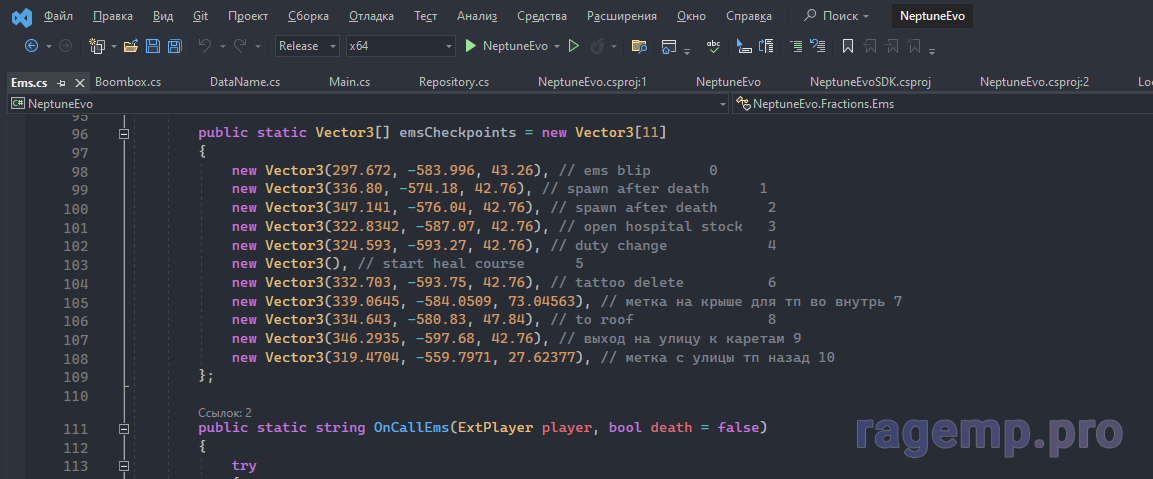Image resolution: width=1153 pixels, height=479 pixels.
Task: Expand the NeptuneEvo.Fractions.Ems type dropdown
Action: [x=942, y=103]
